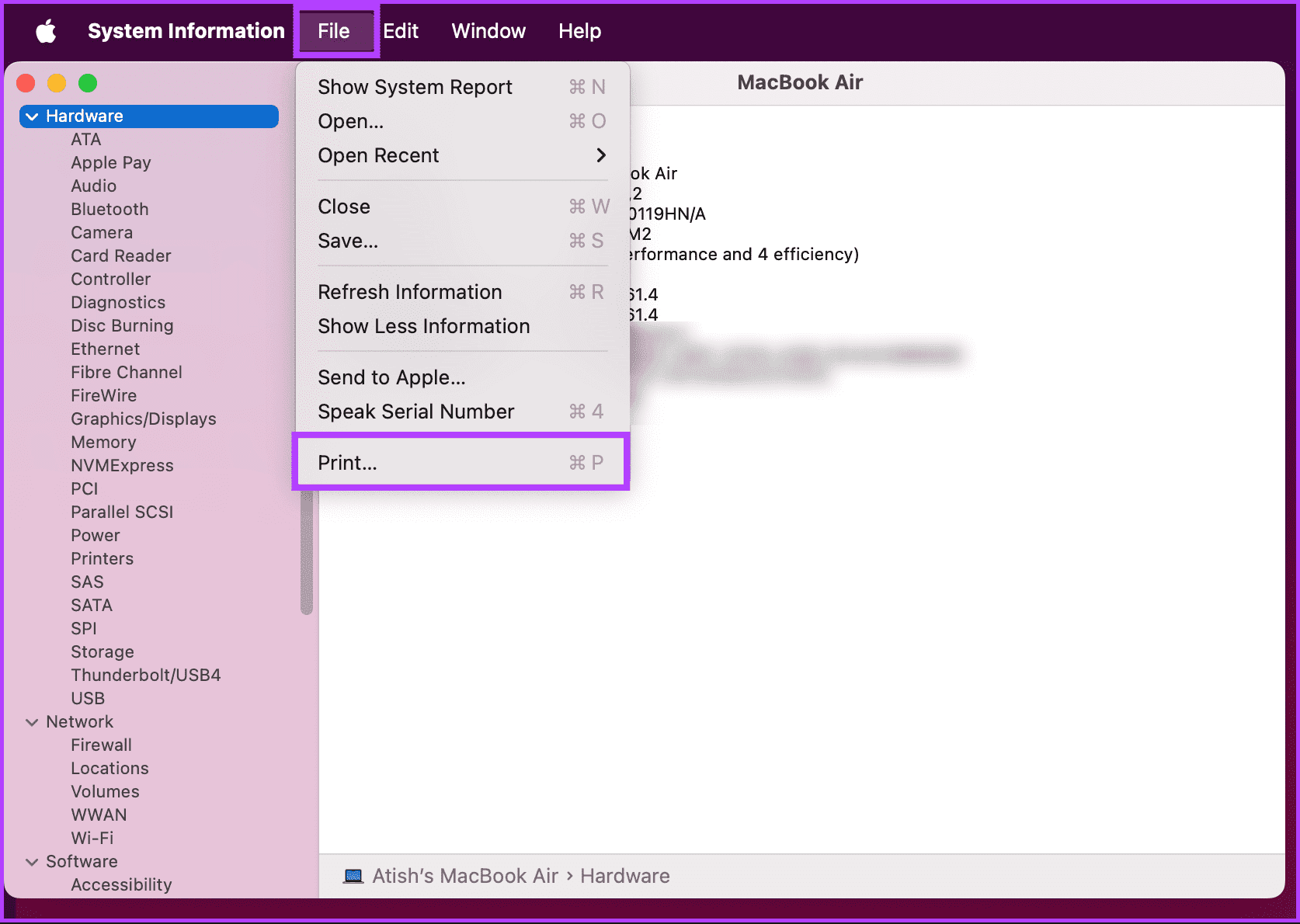Click Hardware in the bottom path bar
This screenshot has height=924, width=1300.
[x=625, y=877]
